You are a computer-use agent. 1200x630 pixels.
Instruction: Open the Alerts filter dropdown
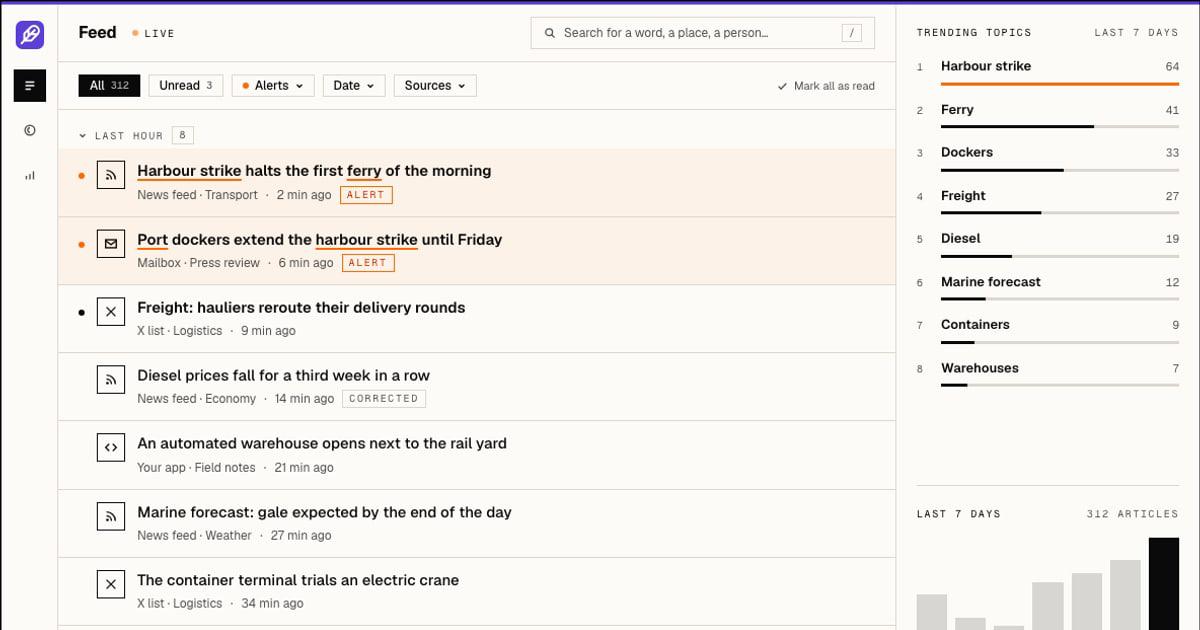click(273, 86)
